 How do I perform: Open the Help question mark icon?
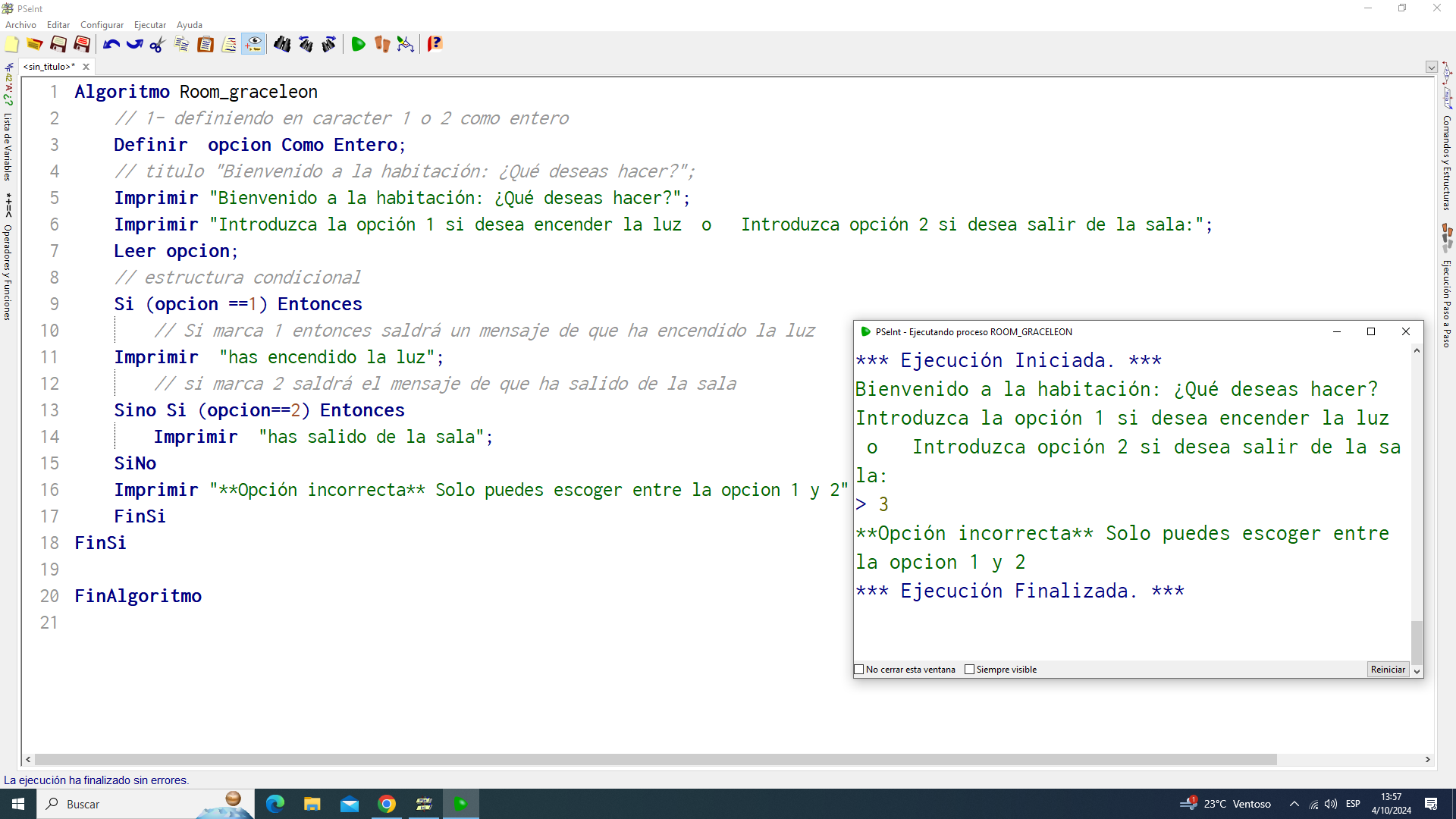(435, 45)
